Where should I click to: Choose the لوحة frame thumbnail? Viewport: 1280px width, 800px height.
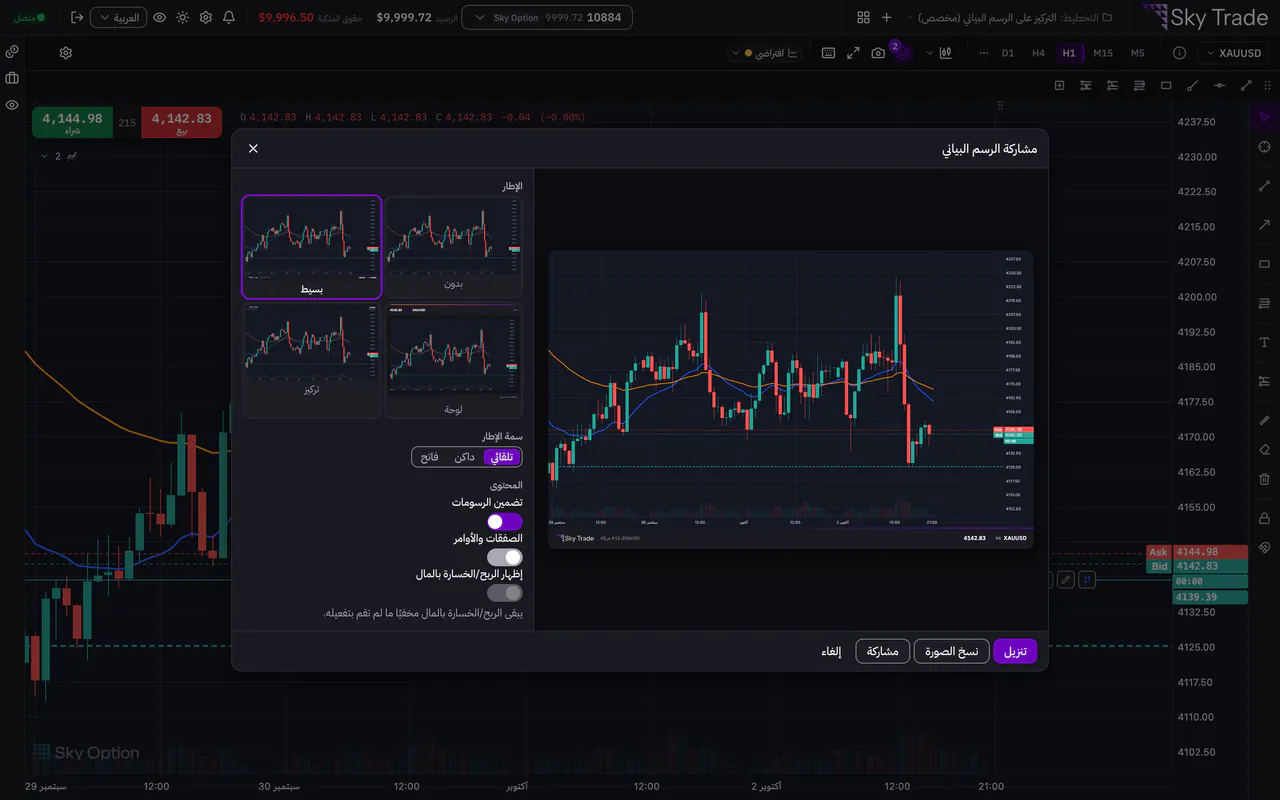click(454, 361)
